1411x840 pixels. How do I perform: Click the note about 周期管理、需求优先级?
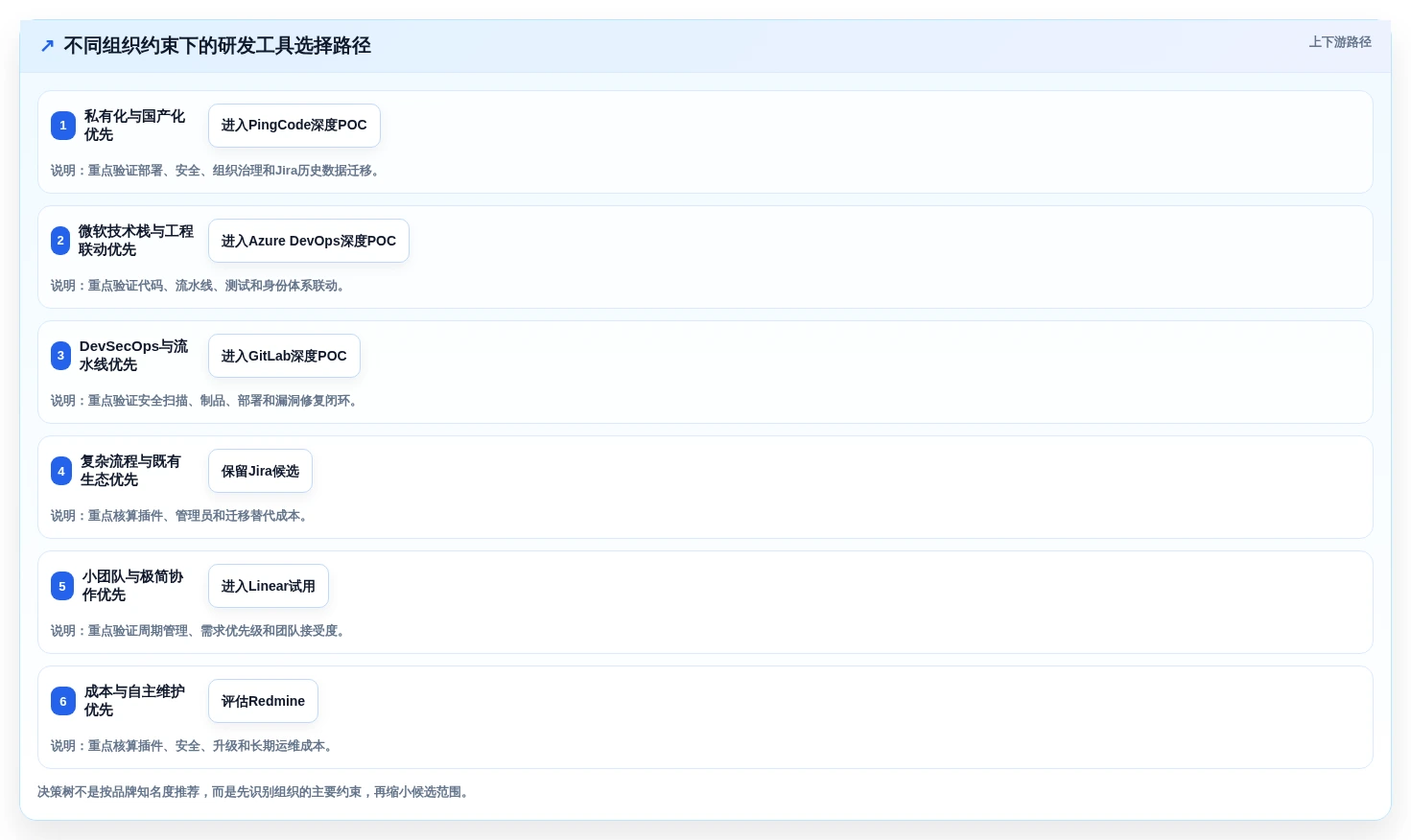pos(200,631)
